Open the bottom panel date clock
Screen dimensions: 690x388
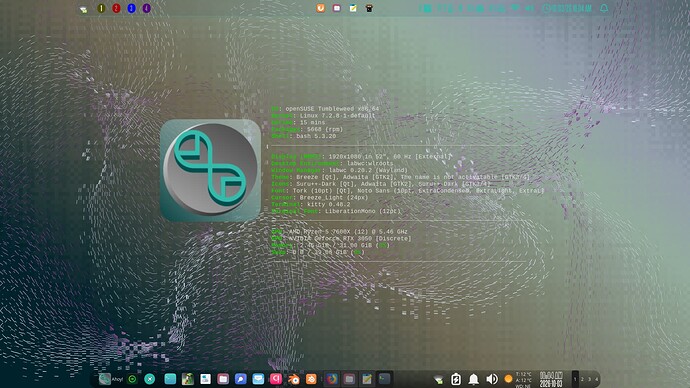coord(551,379)
